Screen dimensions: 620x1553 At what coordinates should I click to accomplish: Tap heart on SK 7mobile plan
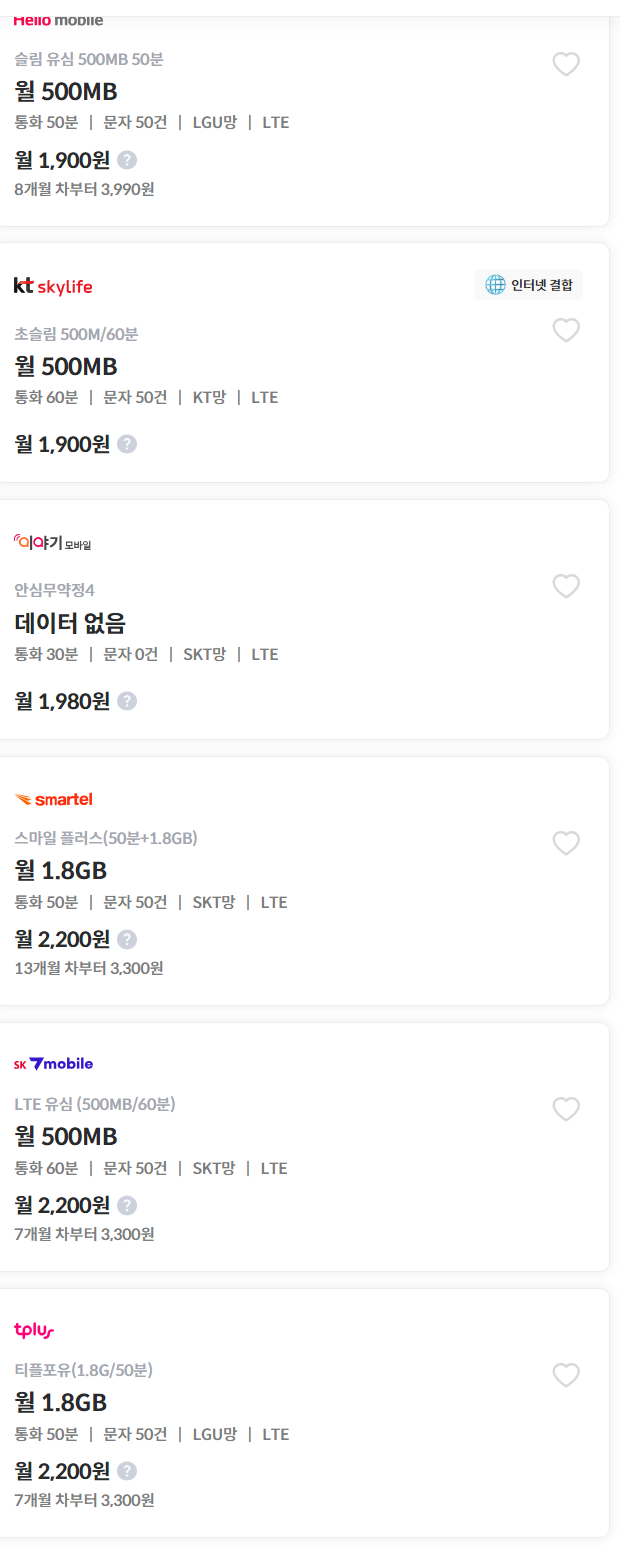coord(566,1109)
